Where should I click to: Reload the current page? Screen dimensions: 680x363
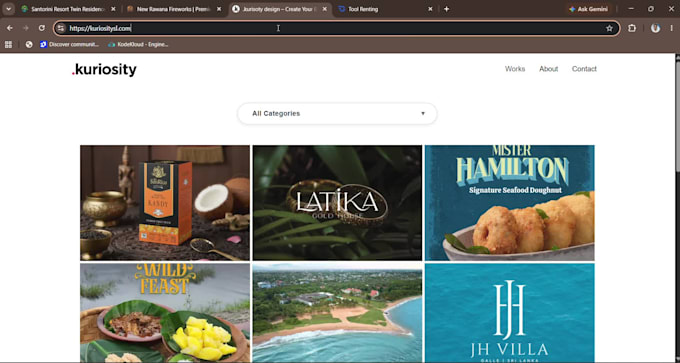tap(42, 28)
